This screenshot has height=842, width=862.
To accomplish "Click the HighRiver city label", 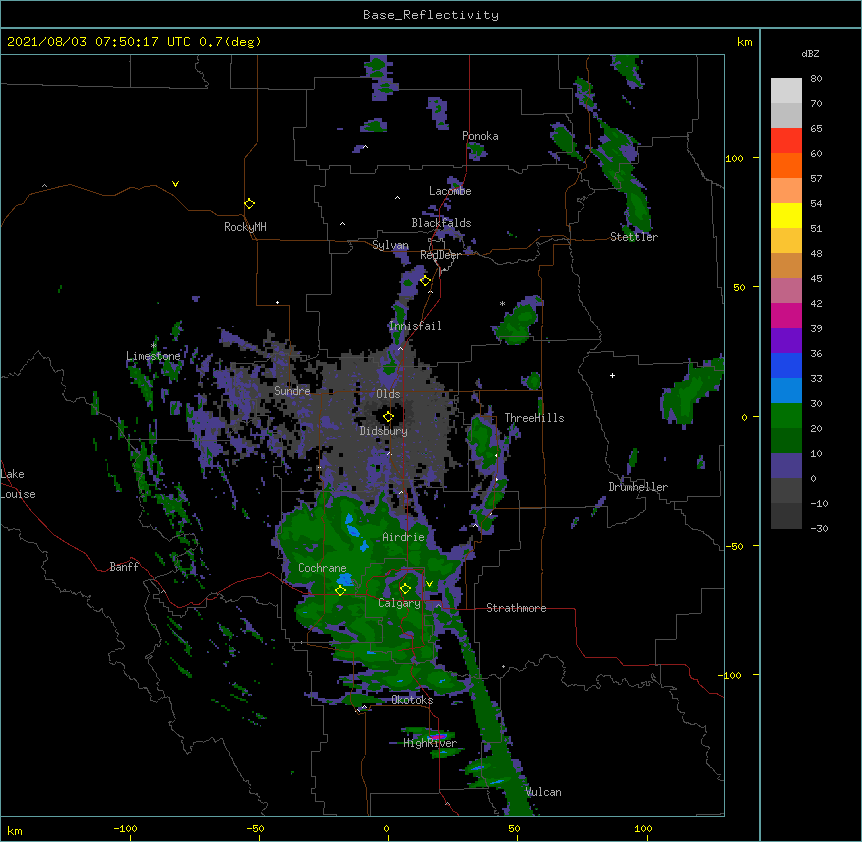I will click(x=430, y=743).
